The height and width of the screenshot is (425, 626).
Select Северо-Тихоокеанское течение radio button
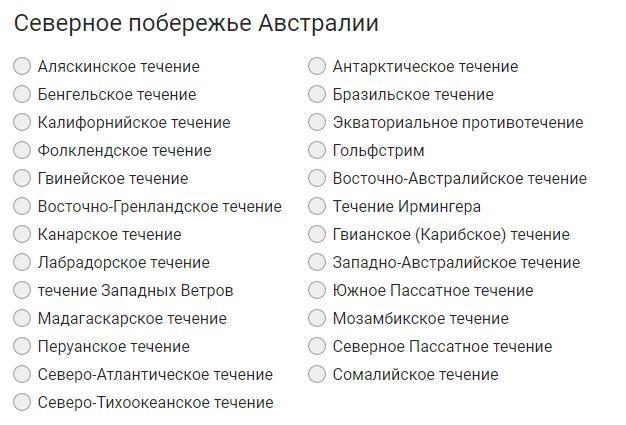(x=22, y=402)
